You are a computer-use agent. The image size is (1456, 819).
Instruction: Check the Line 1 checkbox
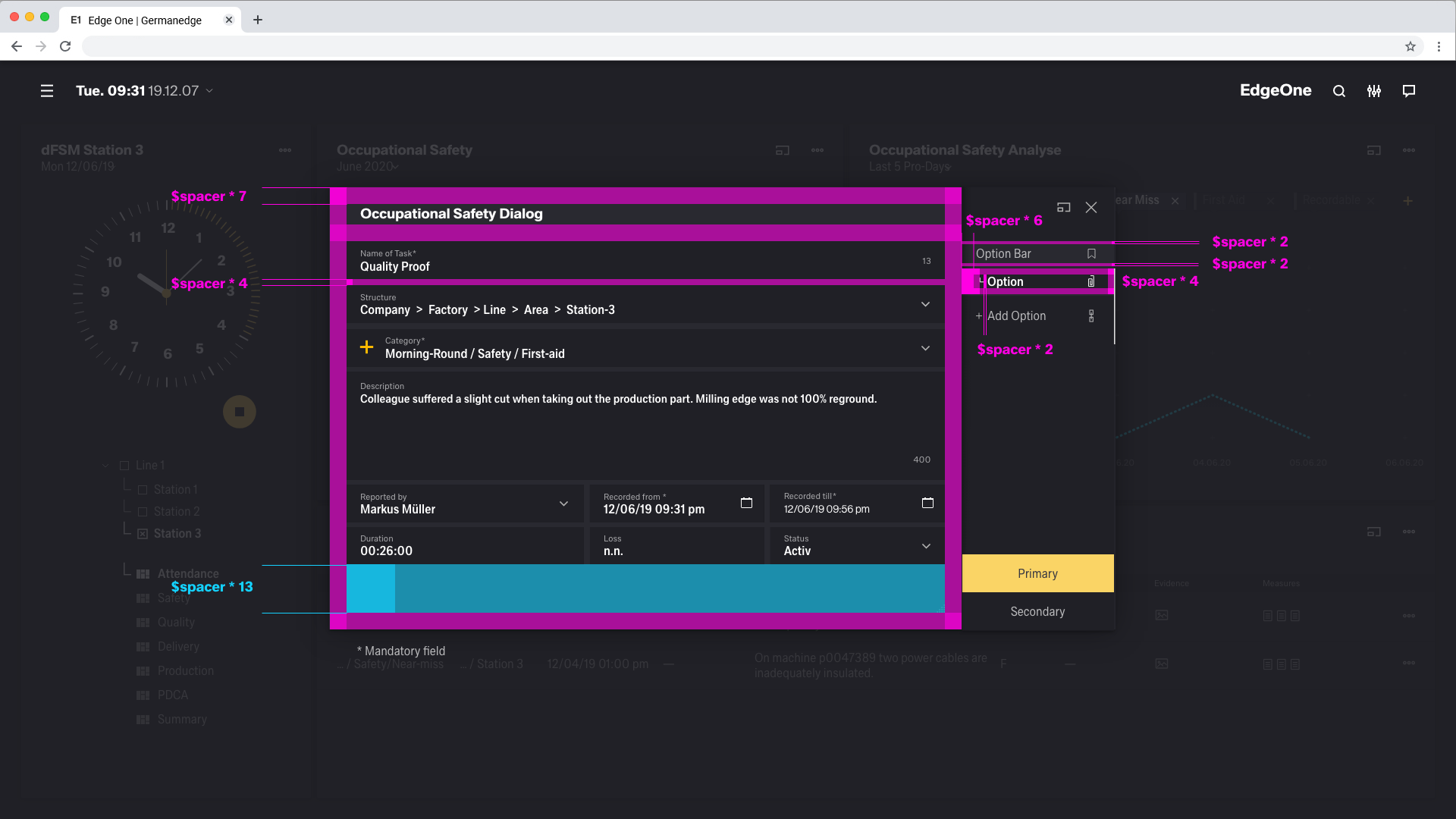(x=124, y=466)
